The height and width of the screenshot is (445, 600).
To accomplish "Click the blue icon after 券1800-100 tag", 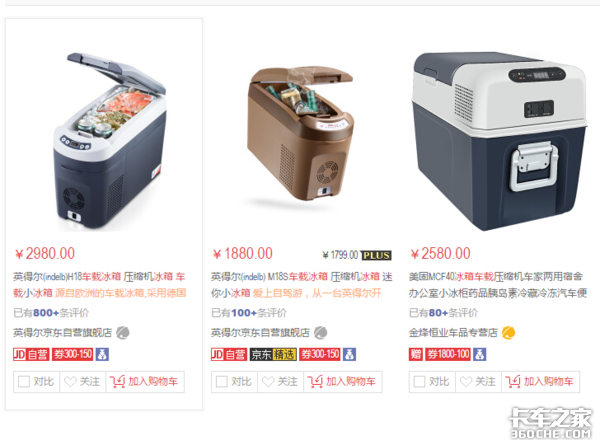I will (479, 354).
